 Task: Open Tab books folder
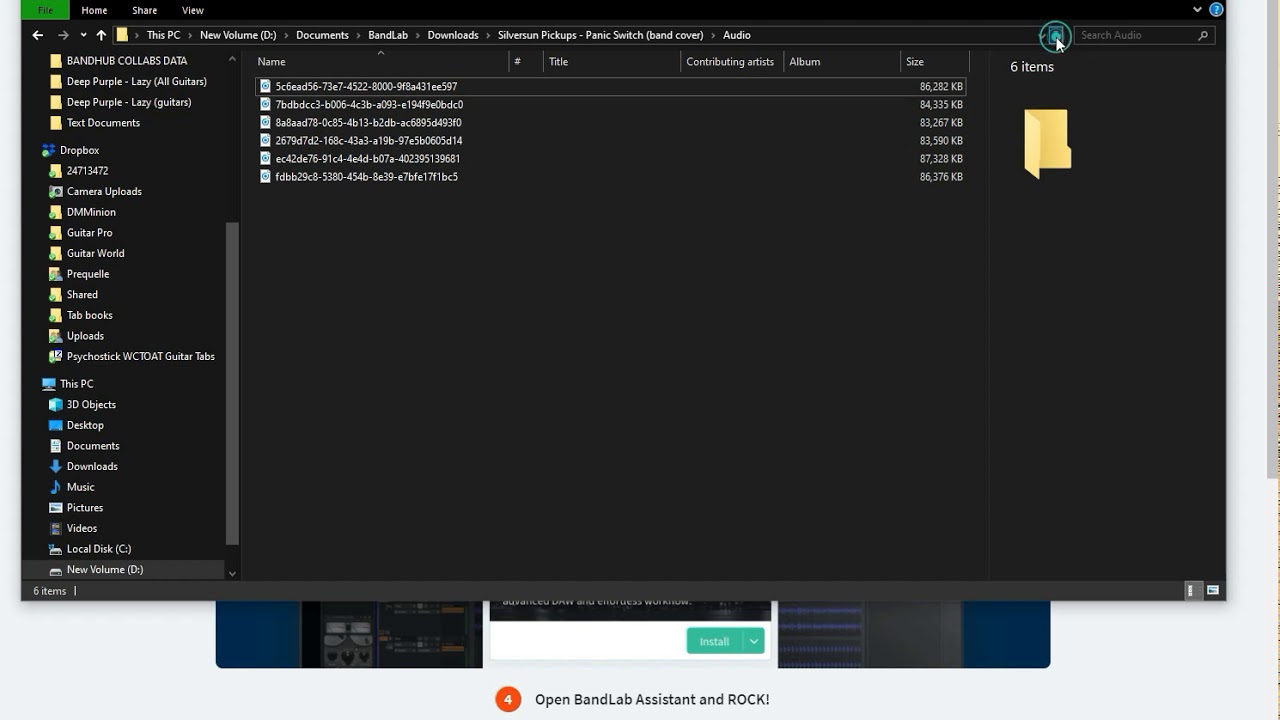click(x=89, y=315)
